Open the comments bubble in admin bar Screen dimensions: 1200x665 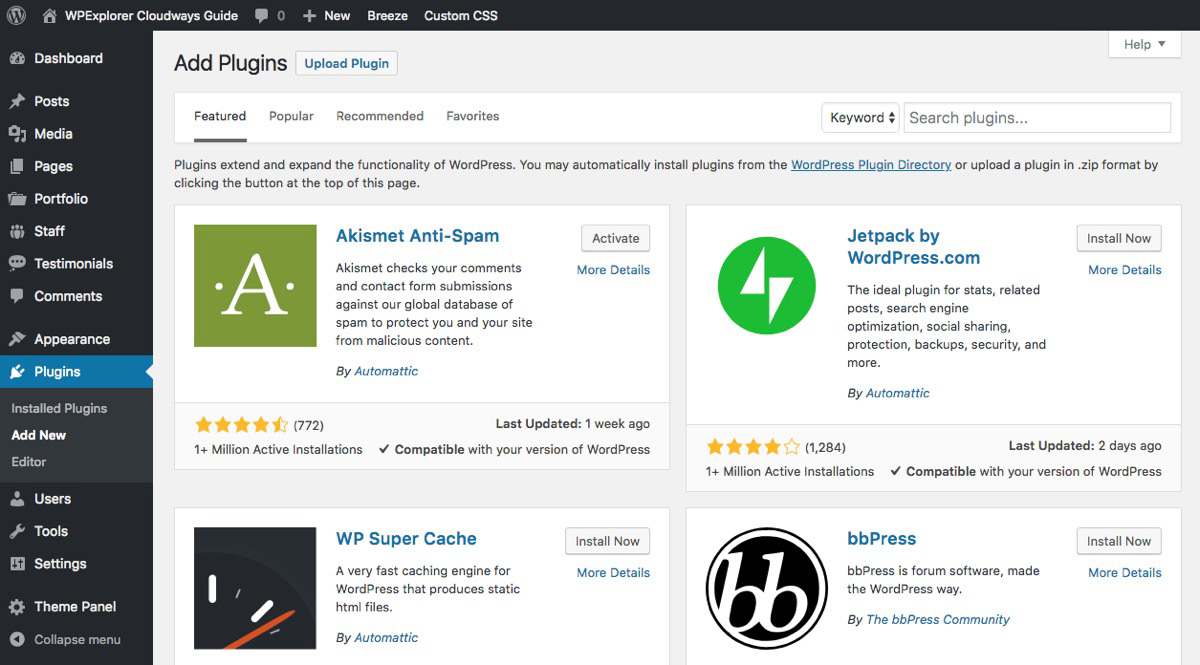coord(261,16)
